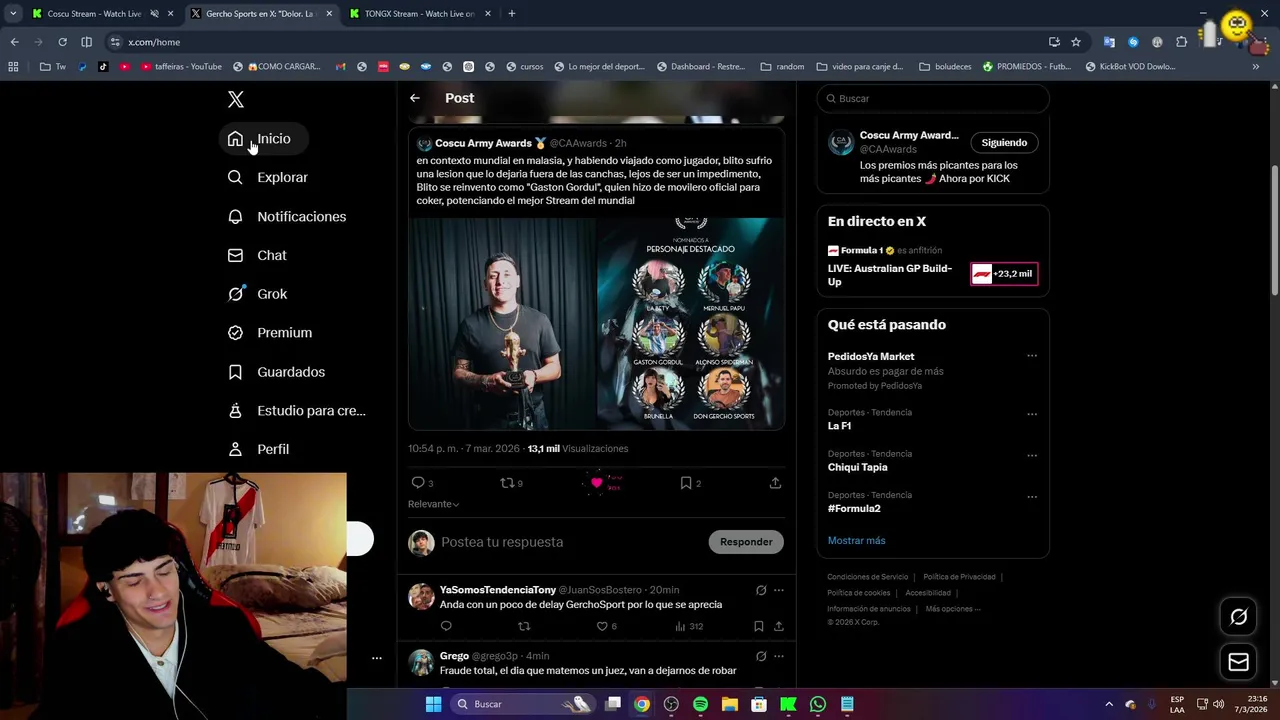
Task: Open more options on webcam overlay
Action: point(377,658)
